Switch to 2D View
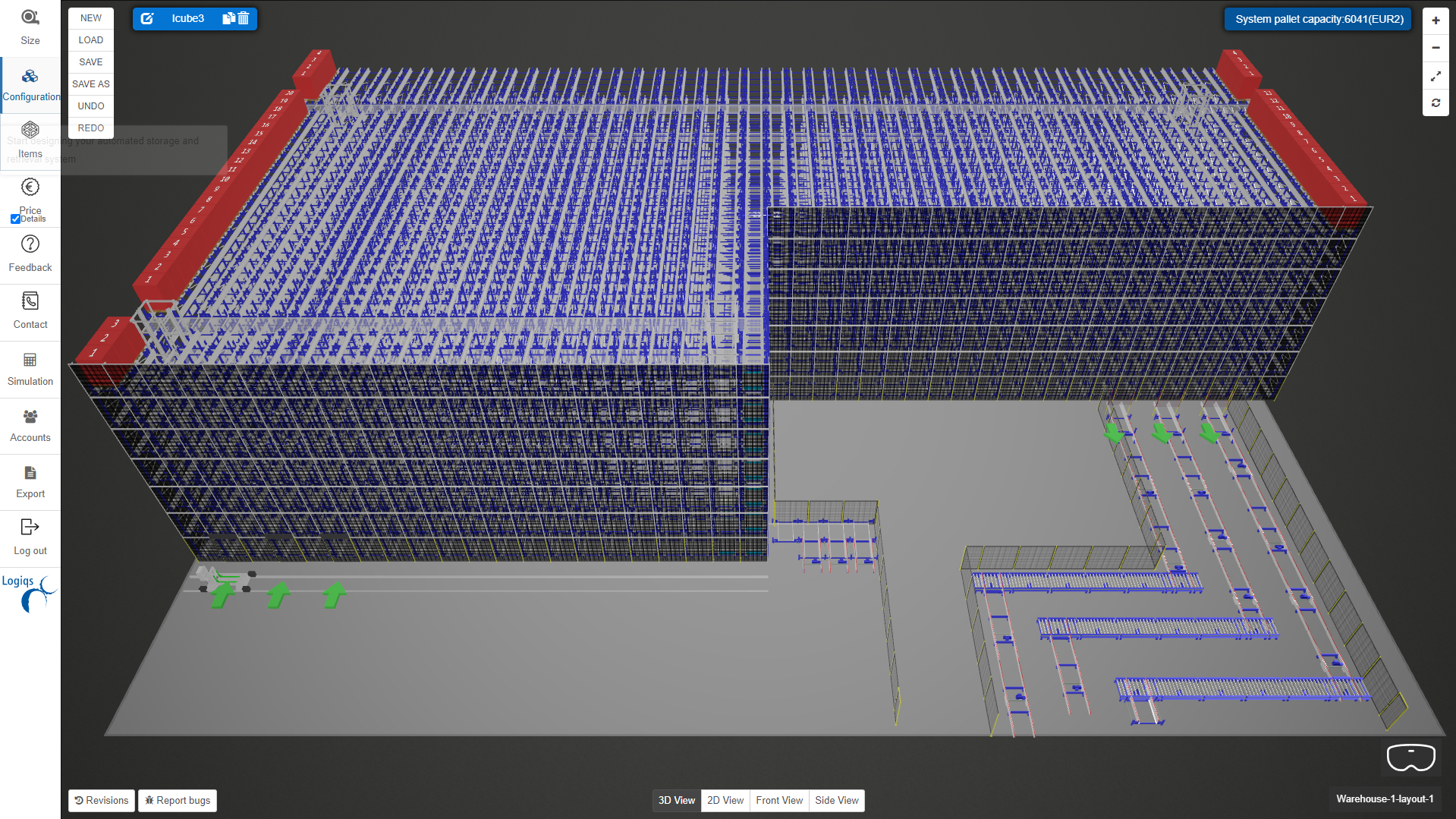 click(x=724, y=800)
